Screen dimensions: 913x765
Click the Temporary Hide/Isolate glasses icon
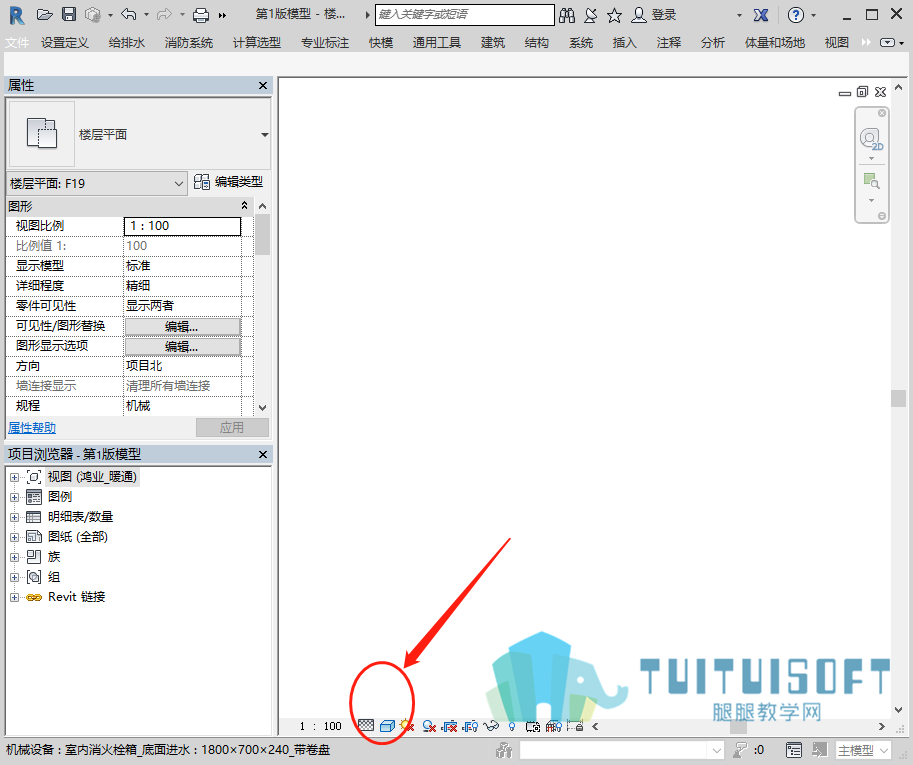click(491, 726)
